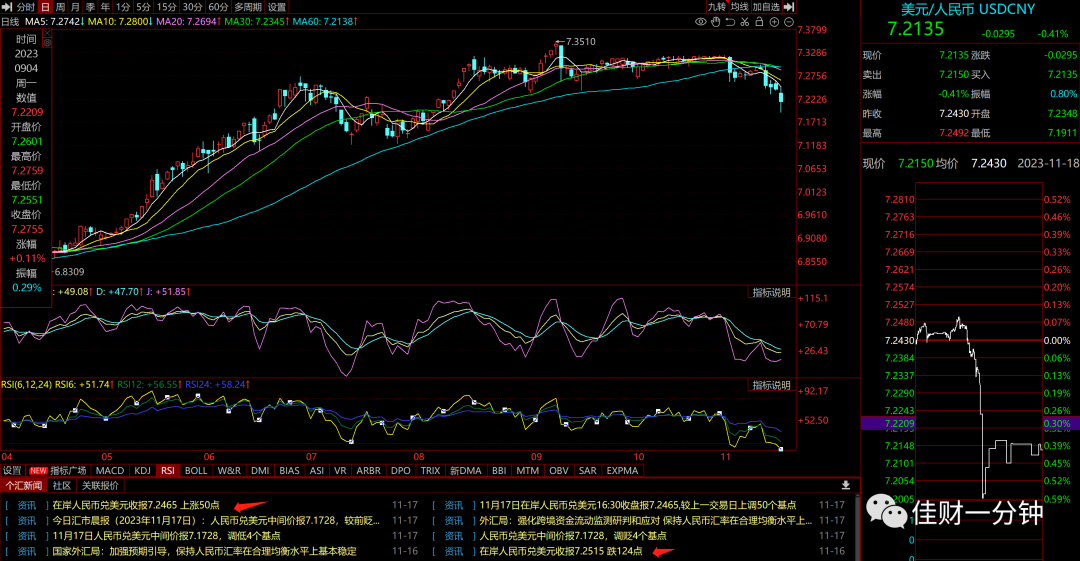
Task: Open the 个汇新闻 news tab
Action: click(24, 486)
